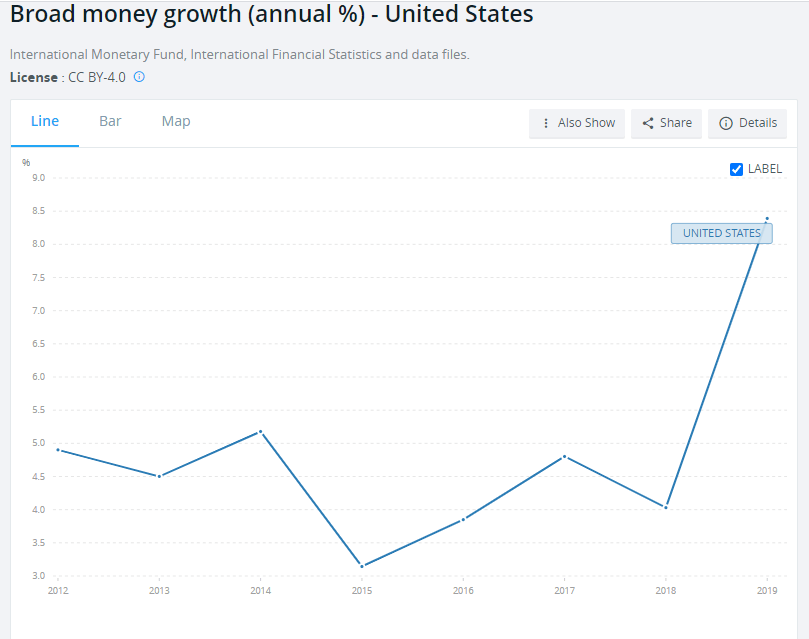Click the 2019 peak data point
809x639 pixels.
point(767,218)
